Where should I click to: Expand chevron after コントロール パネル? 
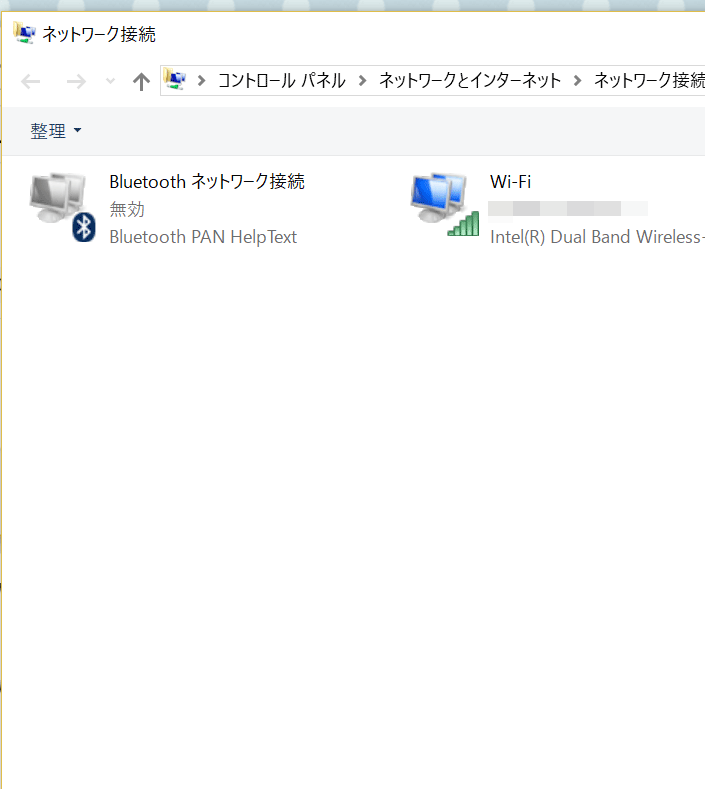[362, 81]
